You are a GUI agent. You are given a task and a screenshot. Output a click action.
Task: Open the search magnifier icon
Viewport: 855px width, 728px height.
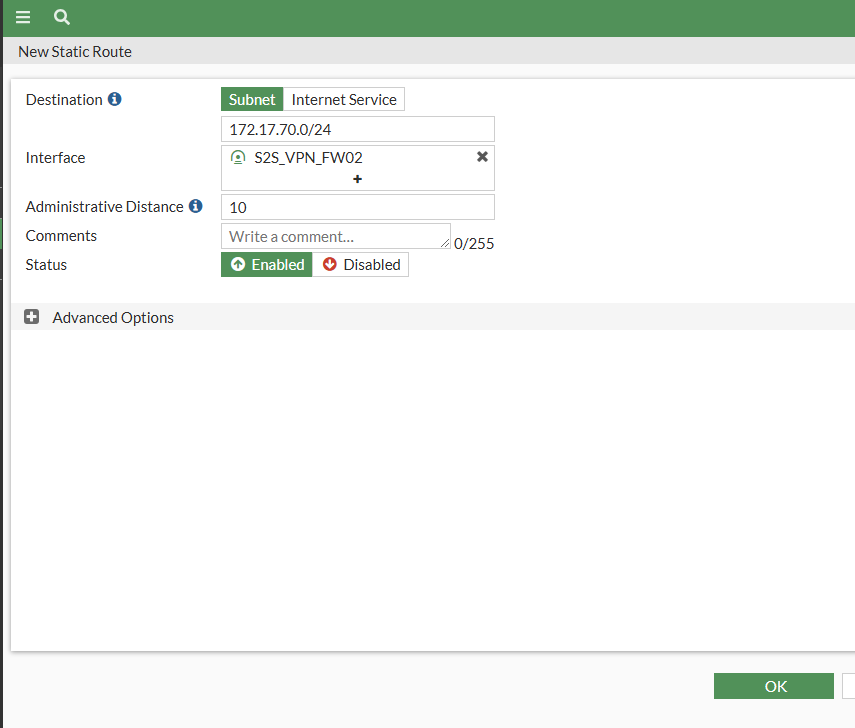tap(62, 17)
